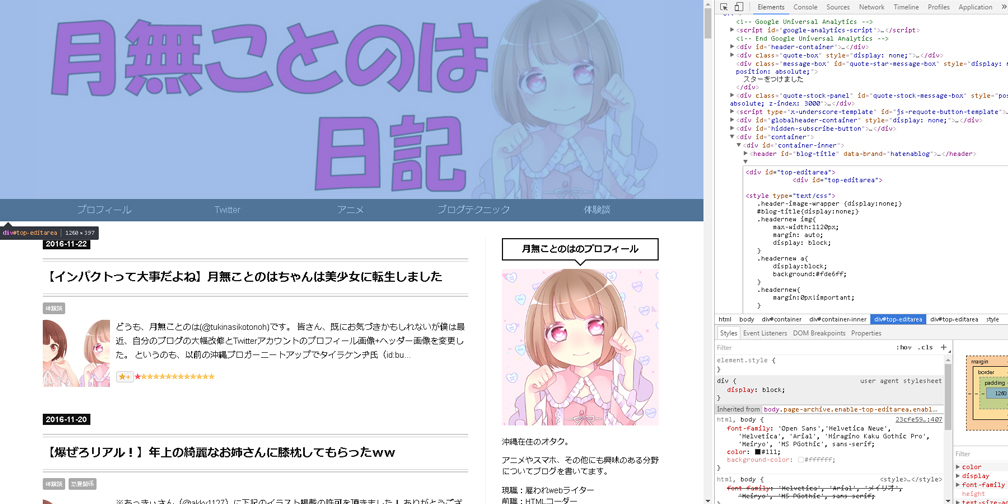Select the Styles sidebar tab

tap(728, 333)
